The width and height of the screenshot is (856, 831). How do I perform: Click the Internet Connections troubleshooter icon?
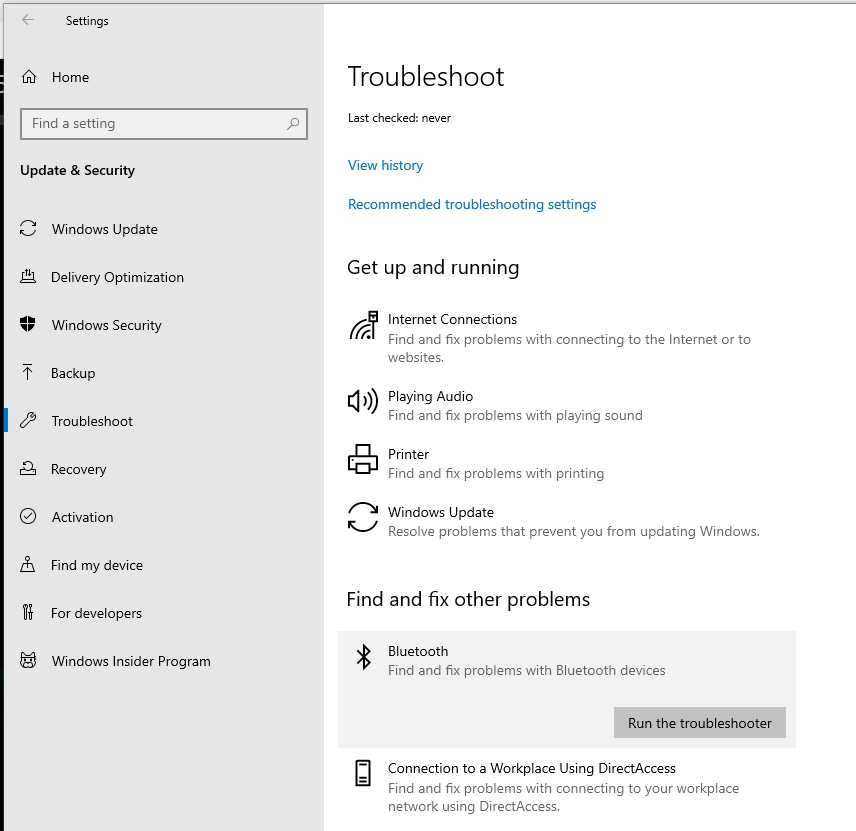(x=363, y=326)
